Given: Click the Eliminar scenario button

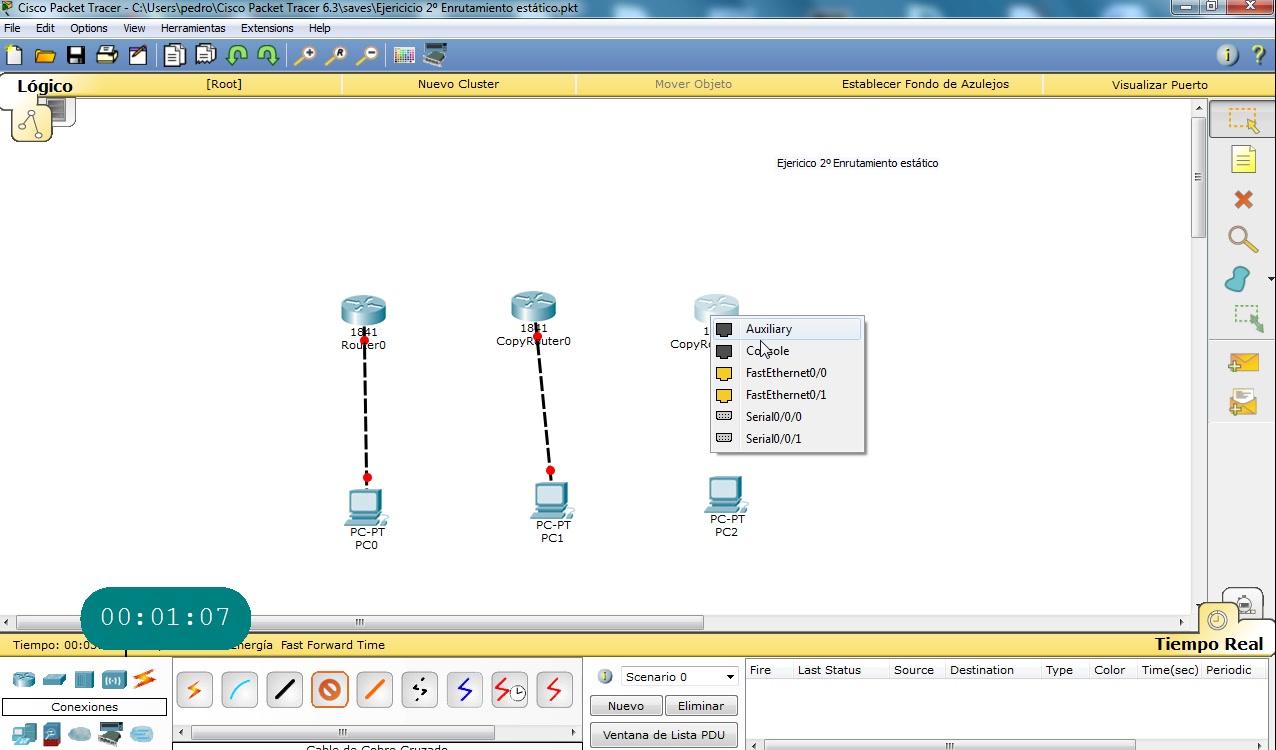Looking at the screenshot, I should (701, 706).
